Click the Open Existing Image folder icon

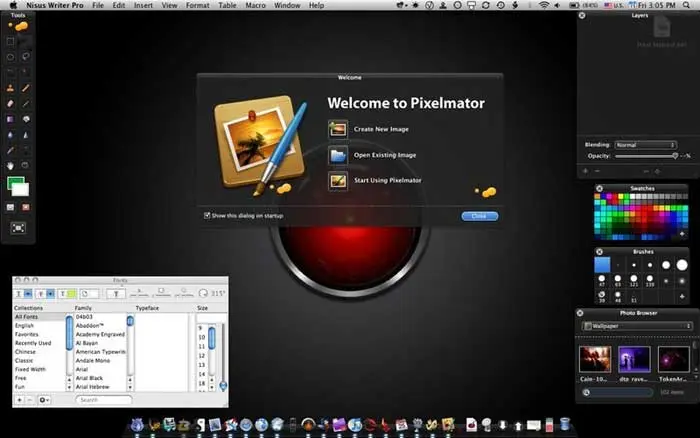pyautogui.click(x=338, y=155)
